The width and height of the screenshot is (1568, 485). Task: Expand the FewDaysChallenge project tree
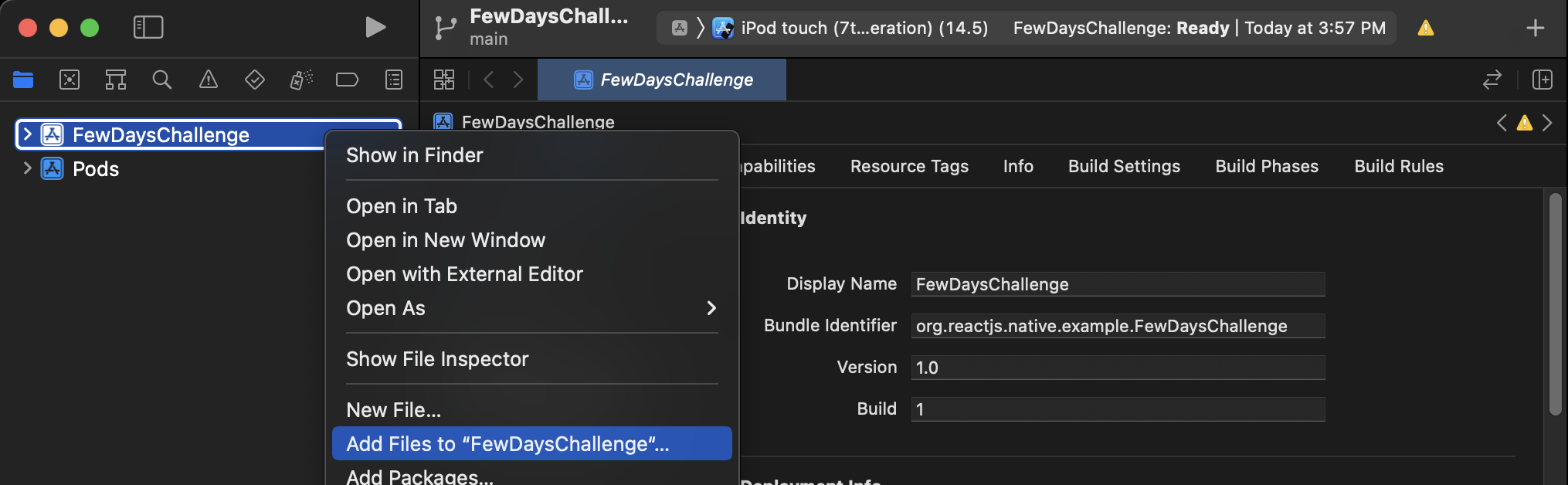(x=28, y=134)
